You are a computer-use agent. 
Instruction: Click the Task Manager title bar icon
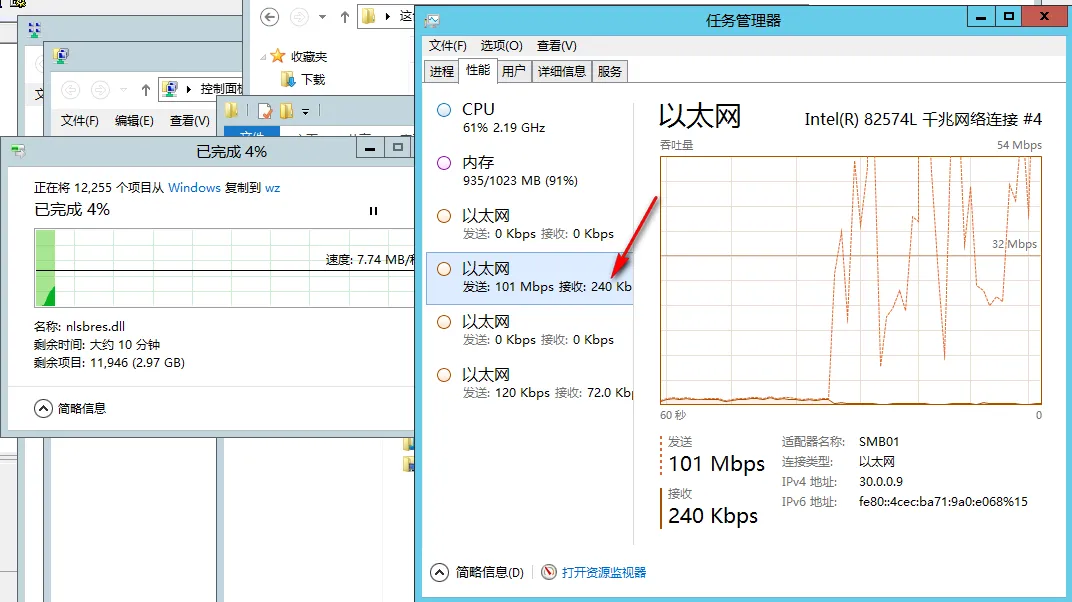[432, 20]
